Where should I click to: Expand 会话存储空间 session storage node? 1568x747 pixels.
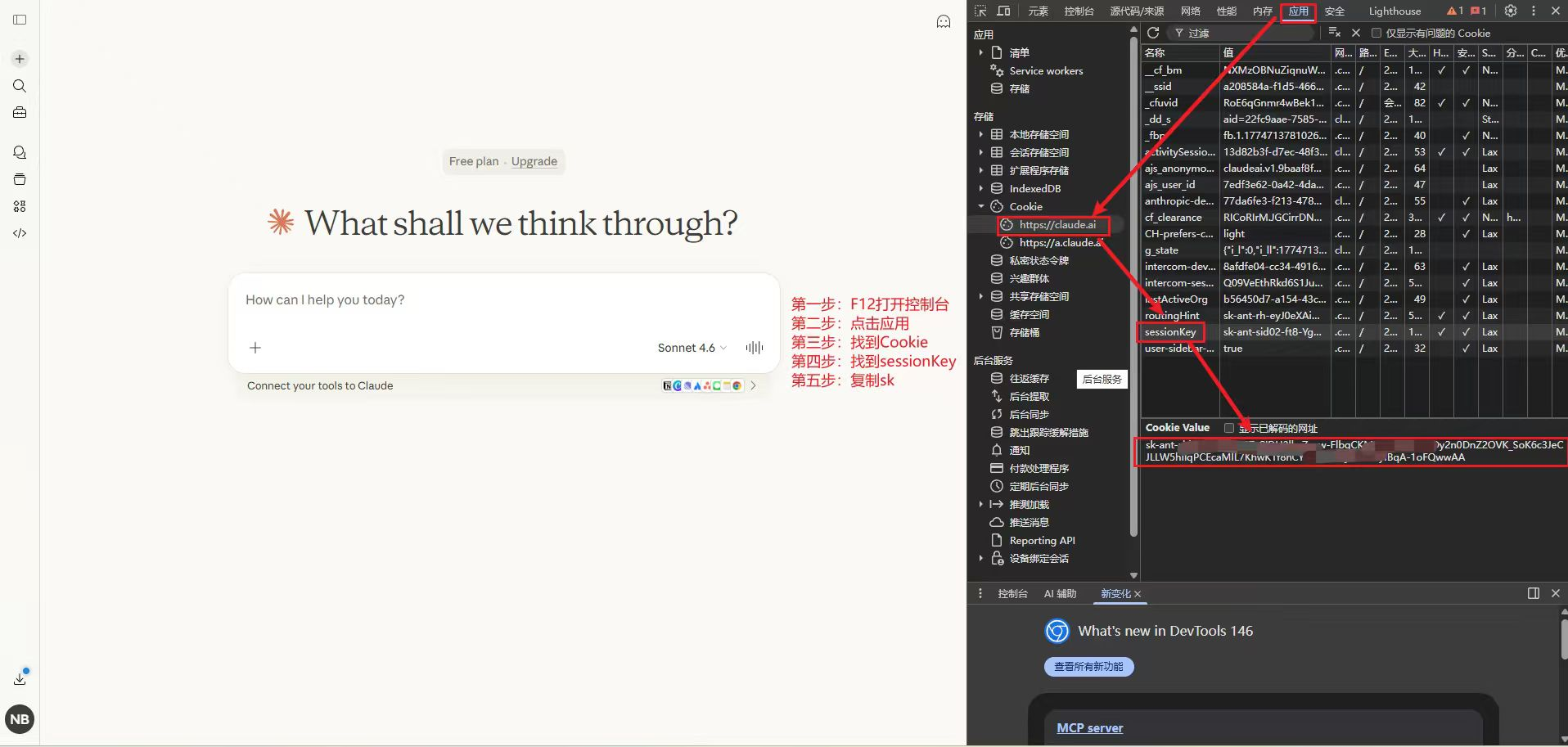(x=980, y=152)
